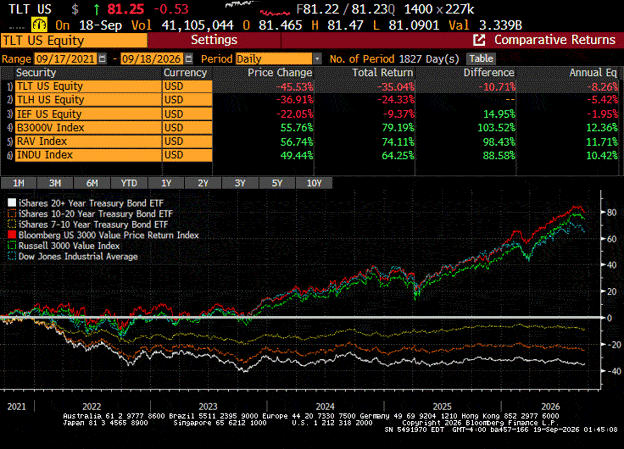Select IEF US Equity security row field
The image size is (624, 449).
click(x=88, y=114)
